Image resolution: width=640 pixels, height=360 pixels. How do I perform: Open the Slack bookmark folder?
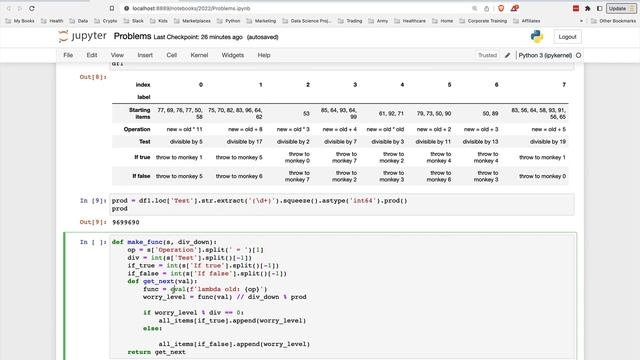pos(133,21)
